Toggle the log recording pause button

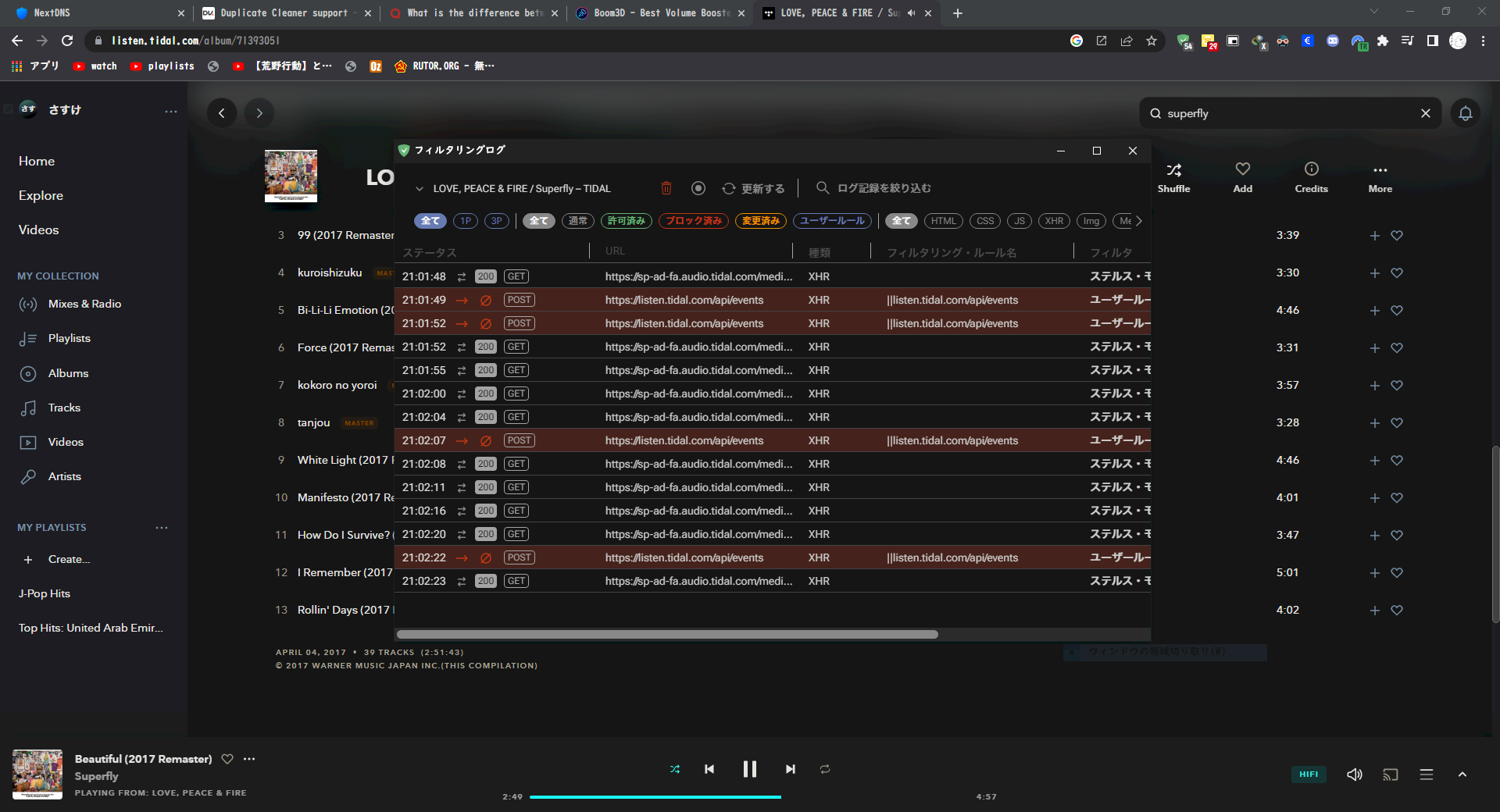pos(698,188)
